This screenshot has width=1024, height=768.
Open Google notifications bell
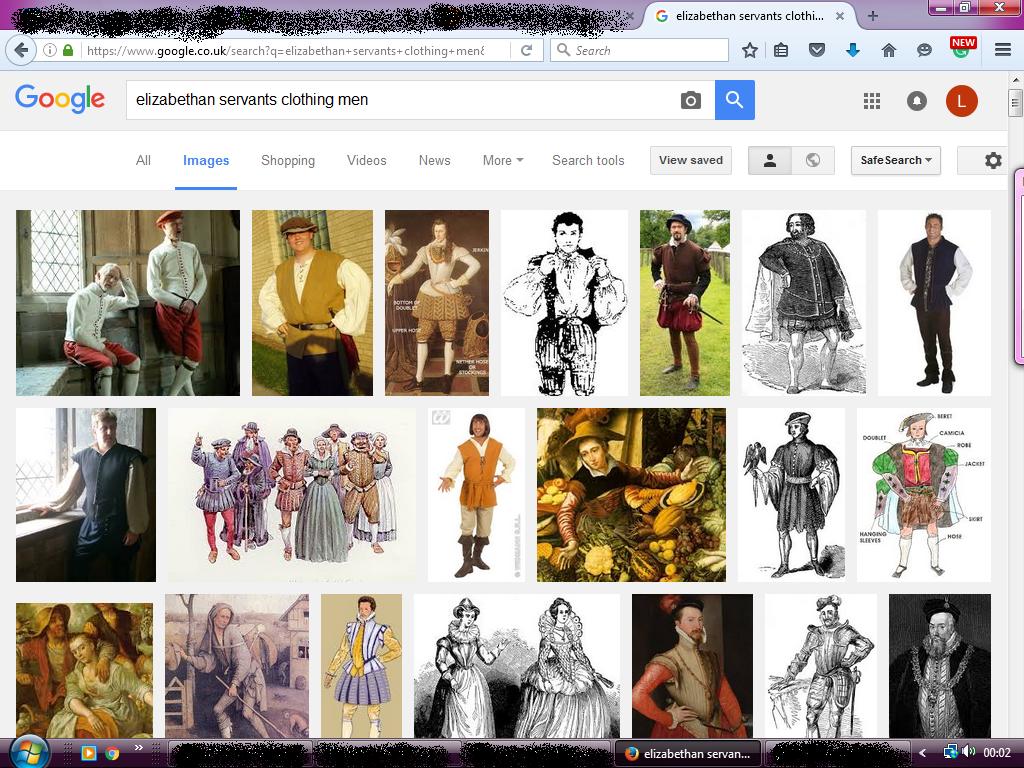[x=917, y=101]
